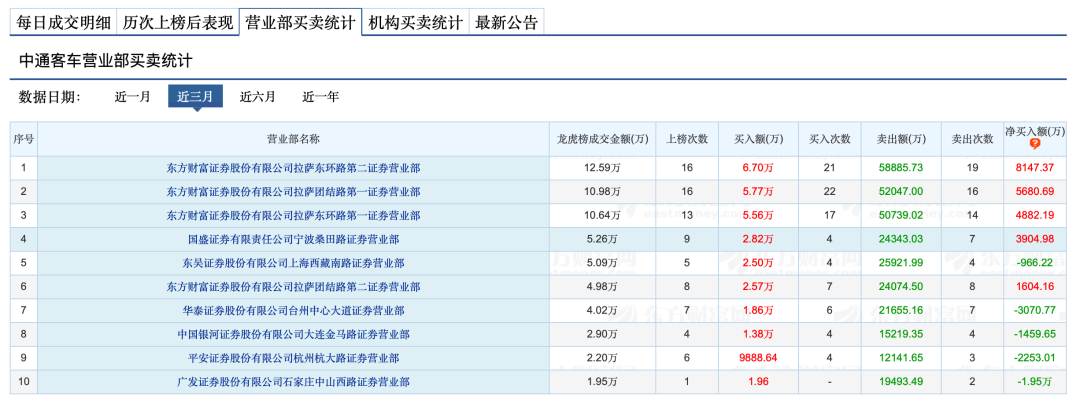Click the 3904.98 net buy cell
This screenshot has height=404, width=1080.
pos(1035,239)
